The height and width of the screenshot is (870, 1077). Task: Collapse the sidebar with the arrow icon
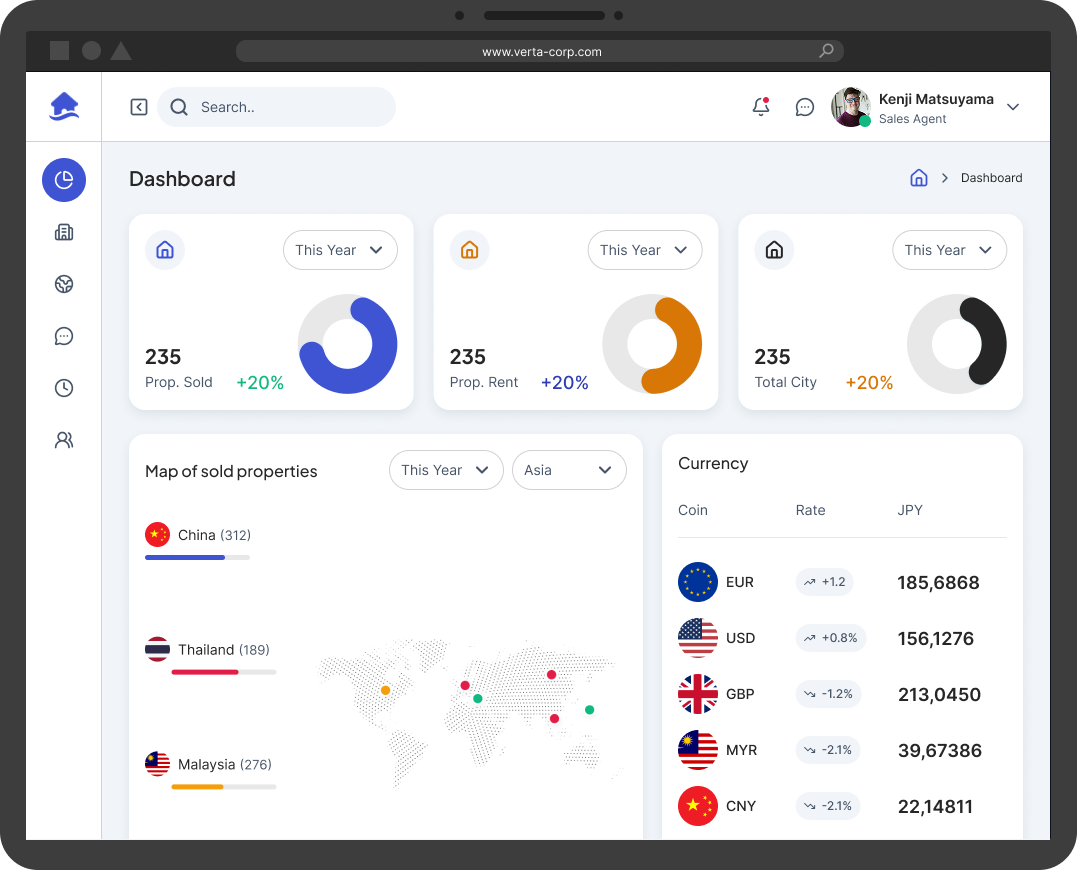(139, 107)
